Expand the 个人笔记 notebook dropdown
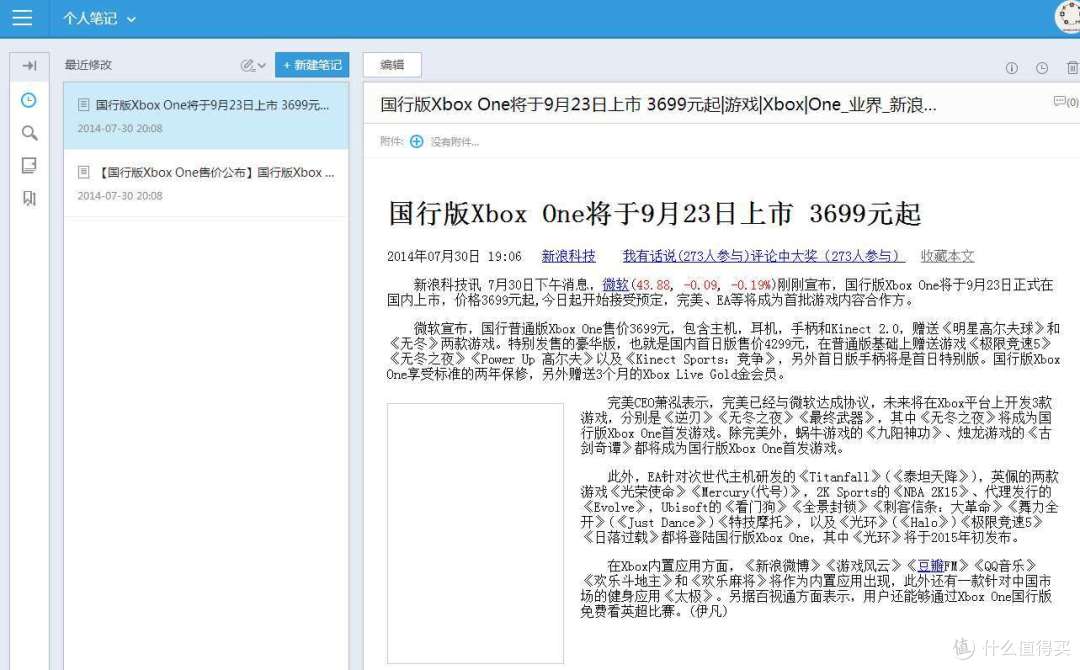Image resolution: width=1080 pixels, height=670 pixels. point(99,19)
